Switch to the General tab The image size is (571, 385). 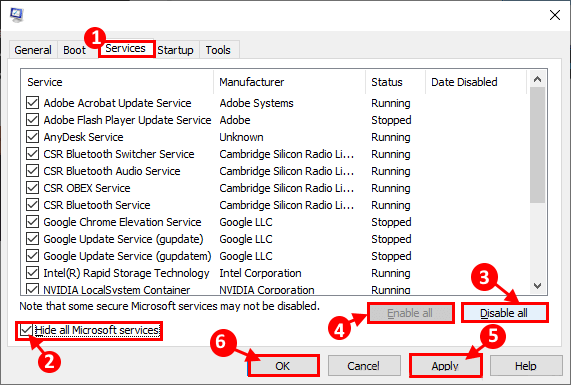(x=33, y=50)
